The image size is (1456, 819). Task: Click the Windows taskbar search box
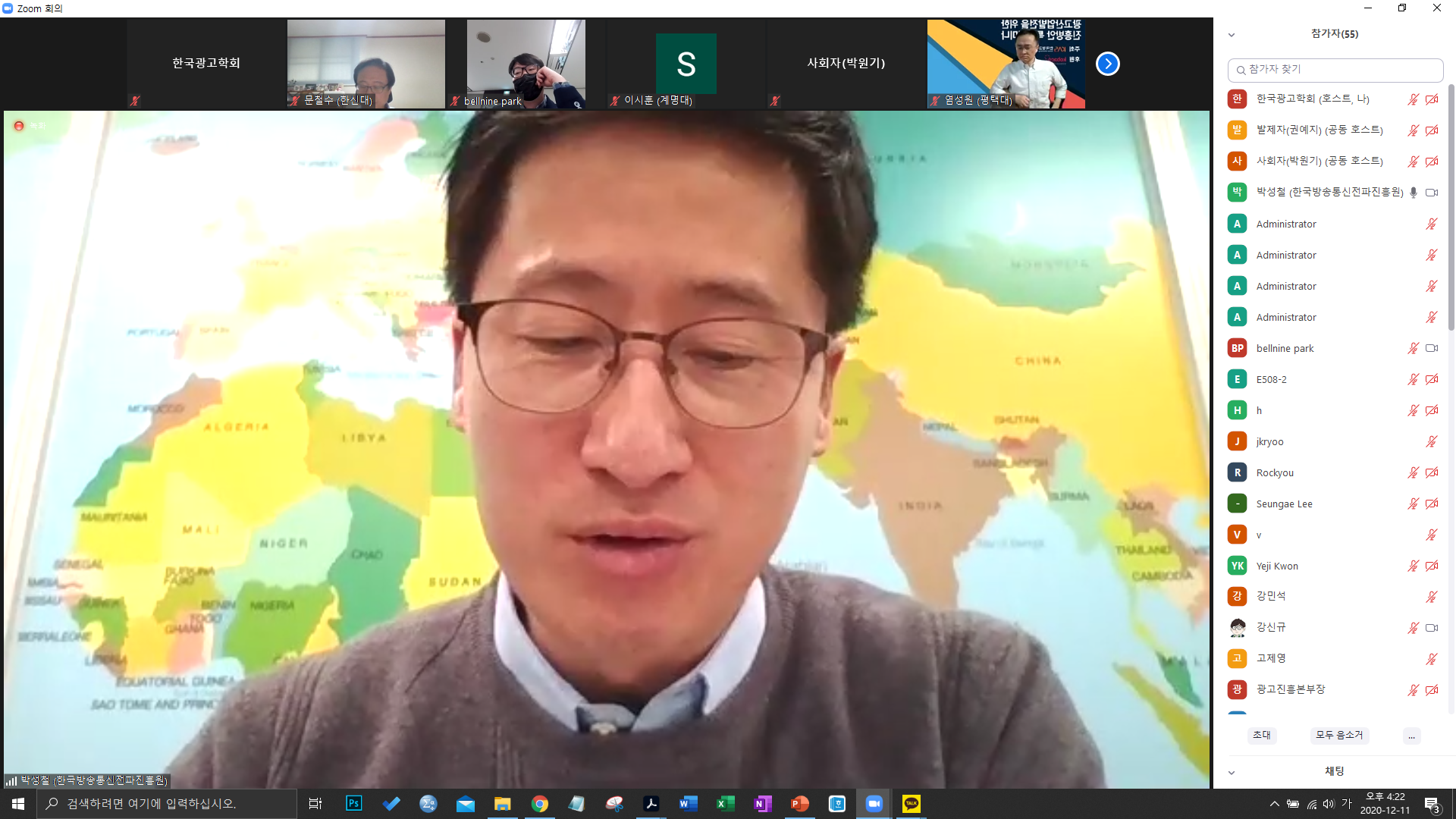(167, 804)
